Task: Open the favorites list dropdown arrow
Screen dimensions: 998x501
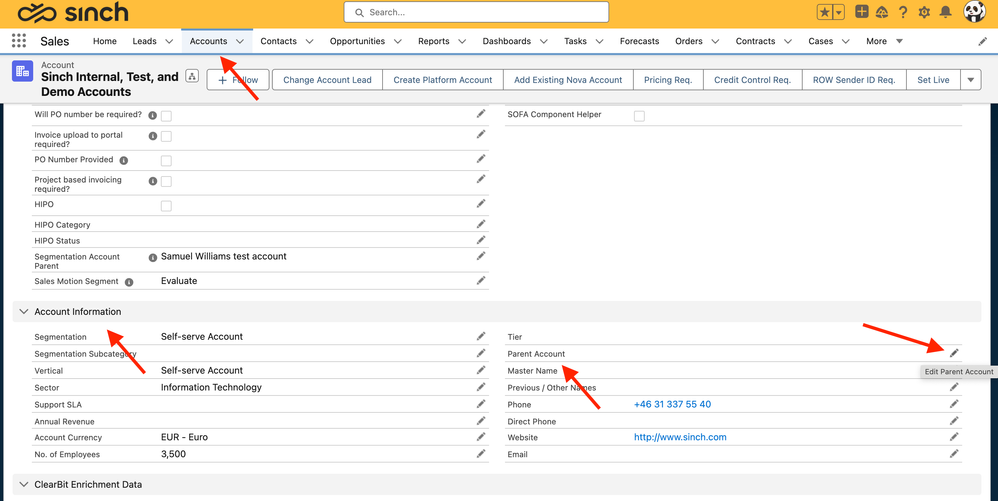Action: (x=839, y=12)
